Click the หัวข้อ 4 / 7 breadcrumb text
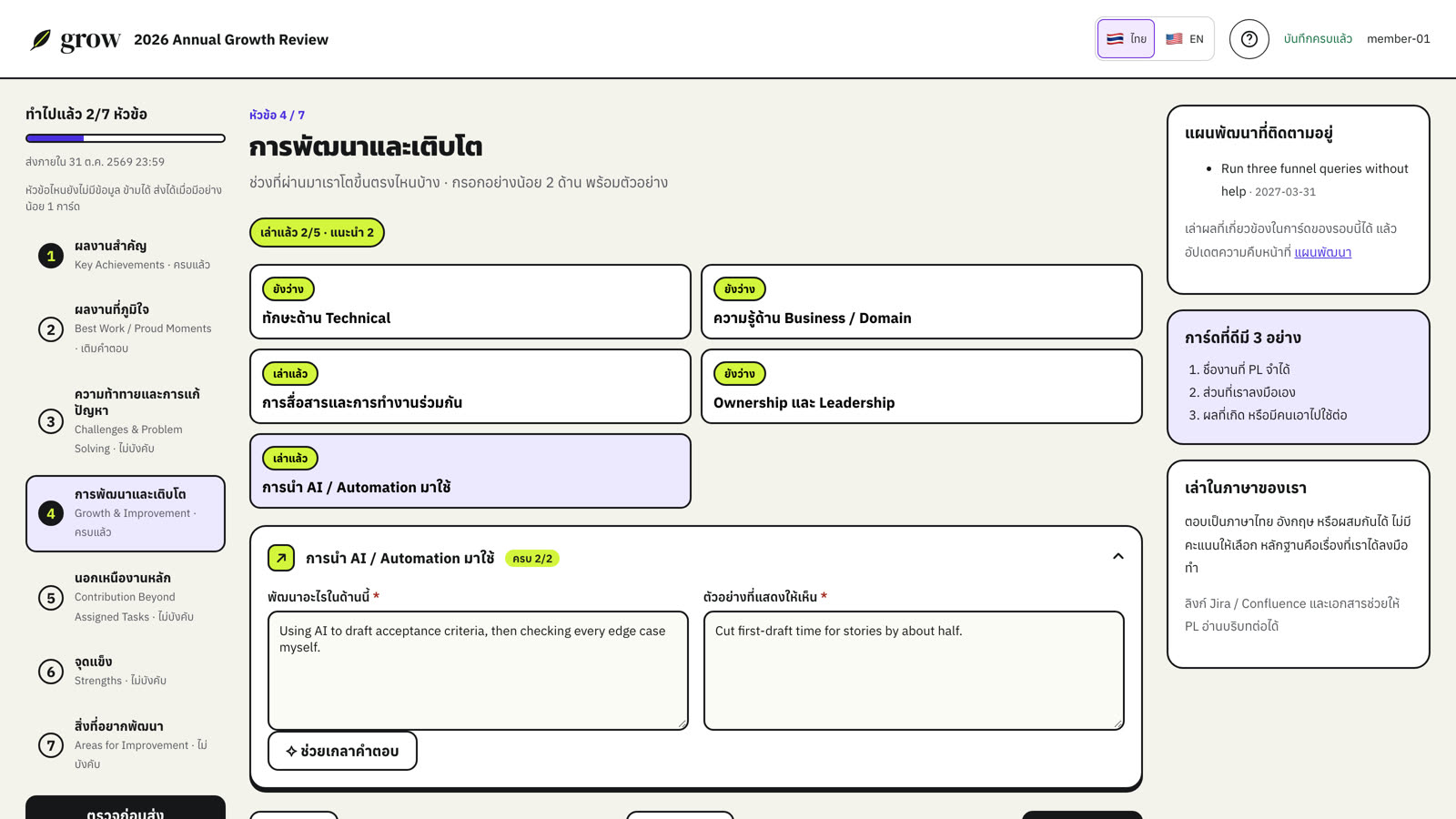The width and height of the screenshot is (1456, 819). click(x=277, y=115)
